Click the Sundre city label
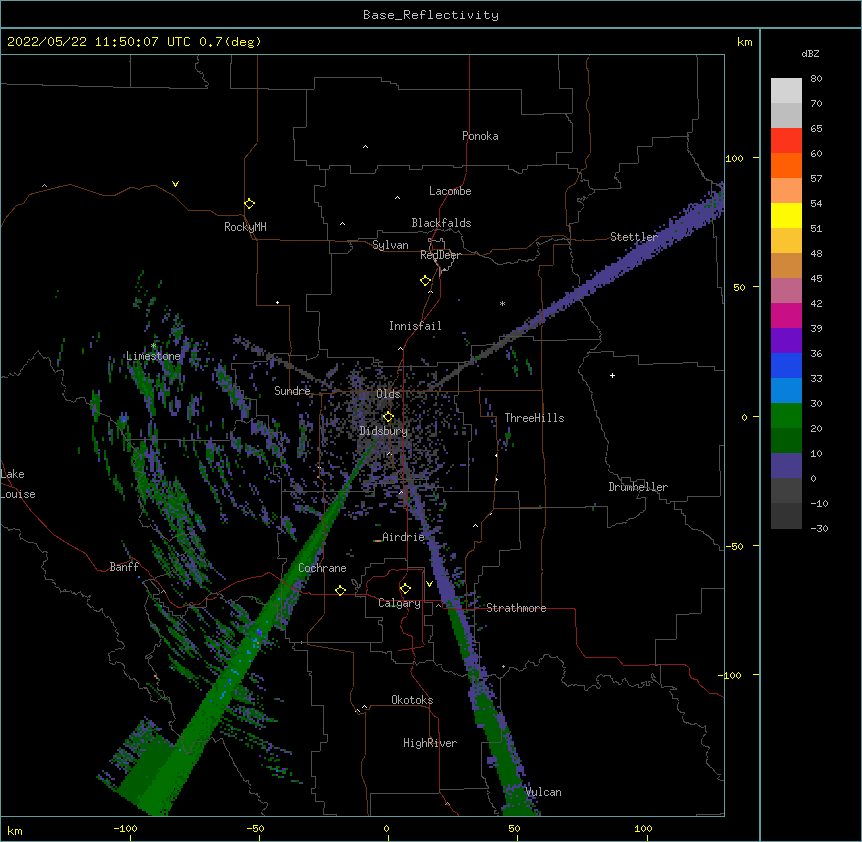 292,391
